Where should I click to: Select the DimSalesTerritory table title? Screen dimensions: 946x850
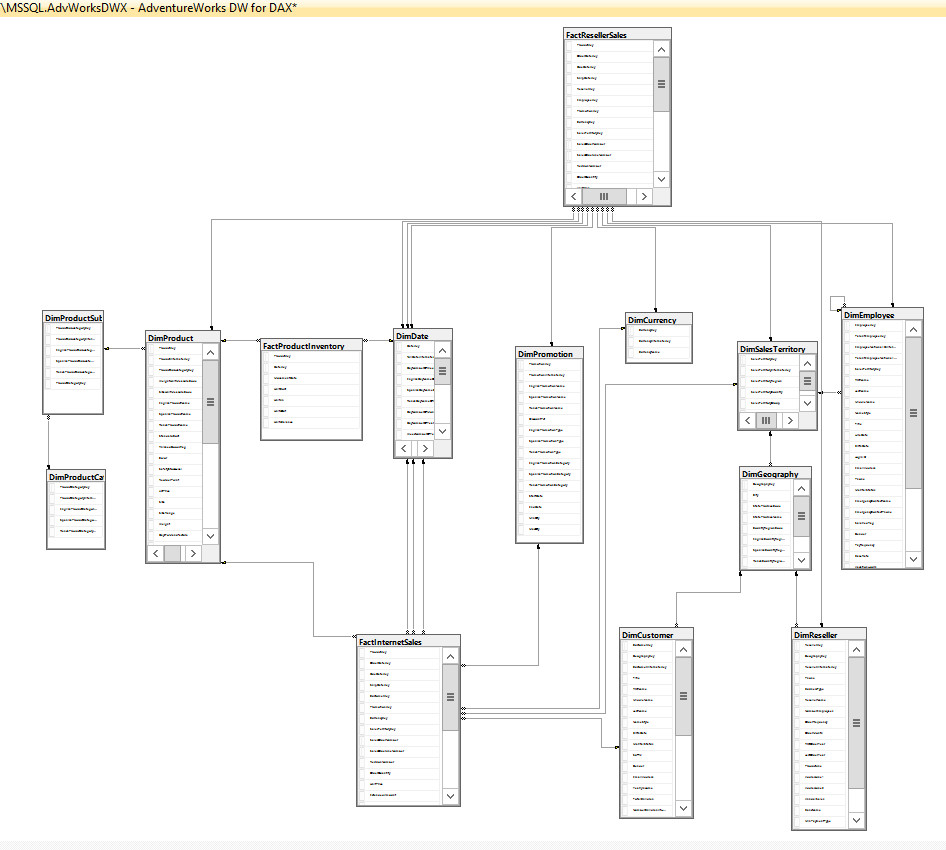(773, 349)
